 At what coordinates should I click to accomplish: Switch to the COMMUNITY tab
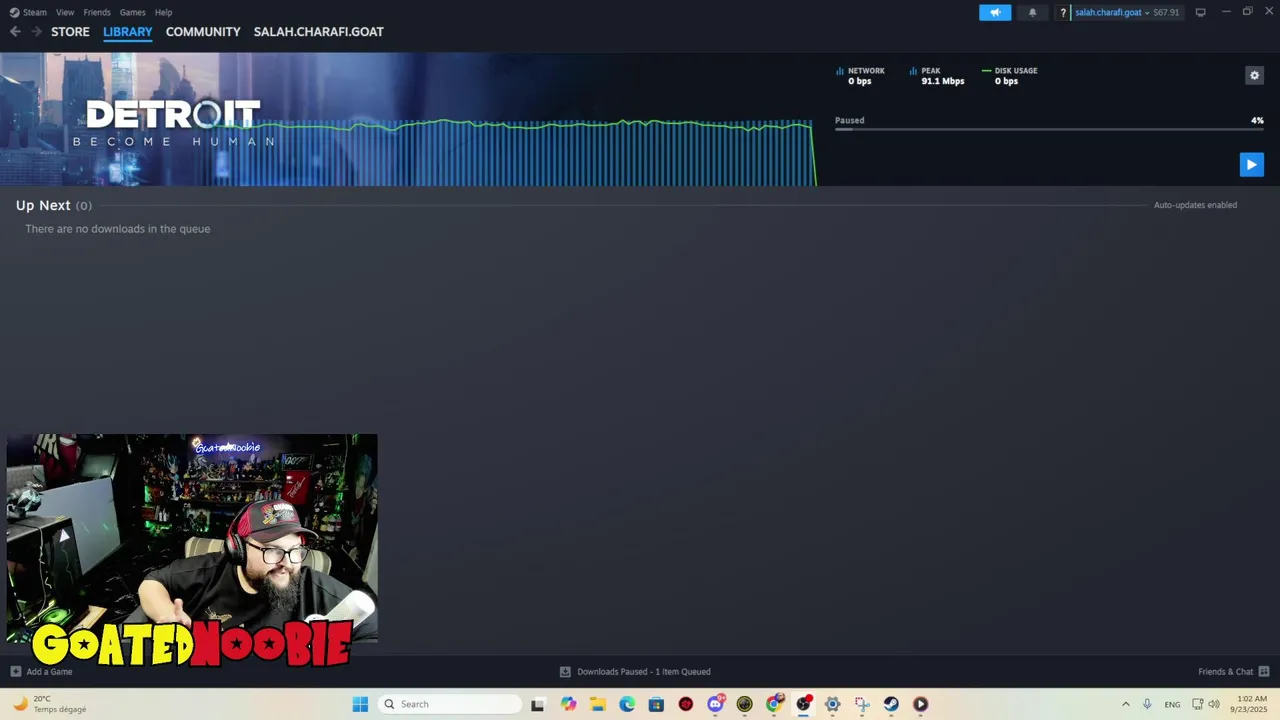point(203,32)
